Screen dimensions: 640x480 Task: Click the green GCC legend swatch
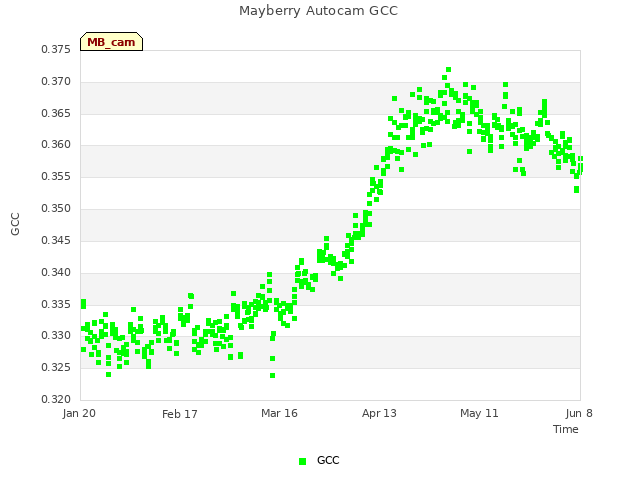[x=302, y=461]
